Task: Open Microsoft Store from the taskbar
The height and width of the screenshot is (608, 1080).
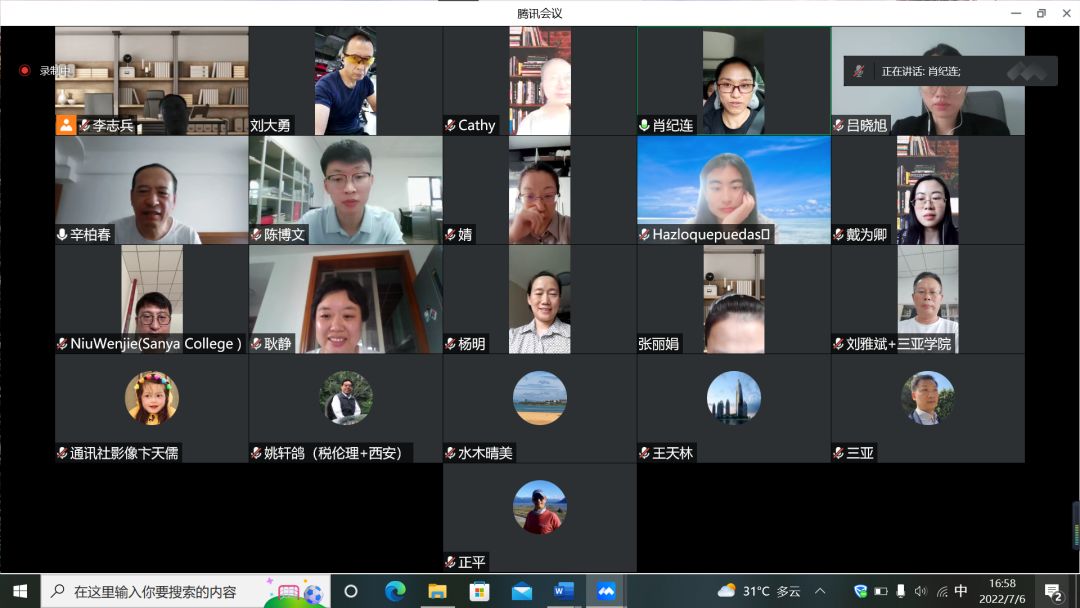Action: pos(479,591)
